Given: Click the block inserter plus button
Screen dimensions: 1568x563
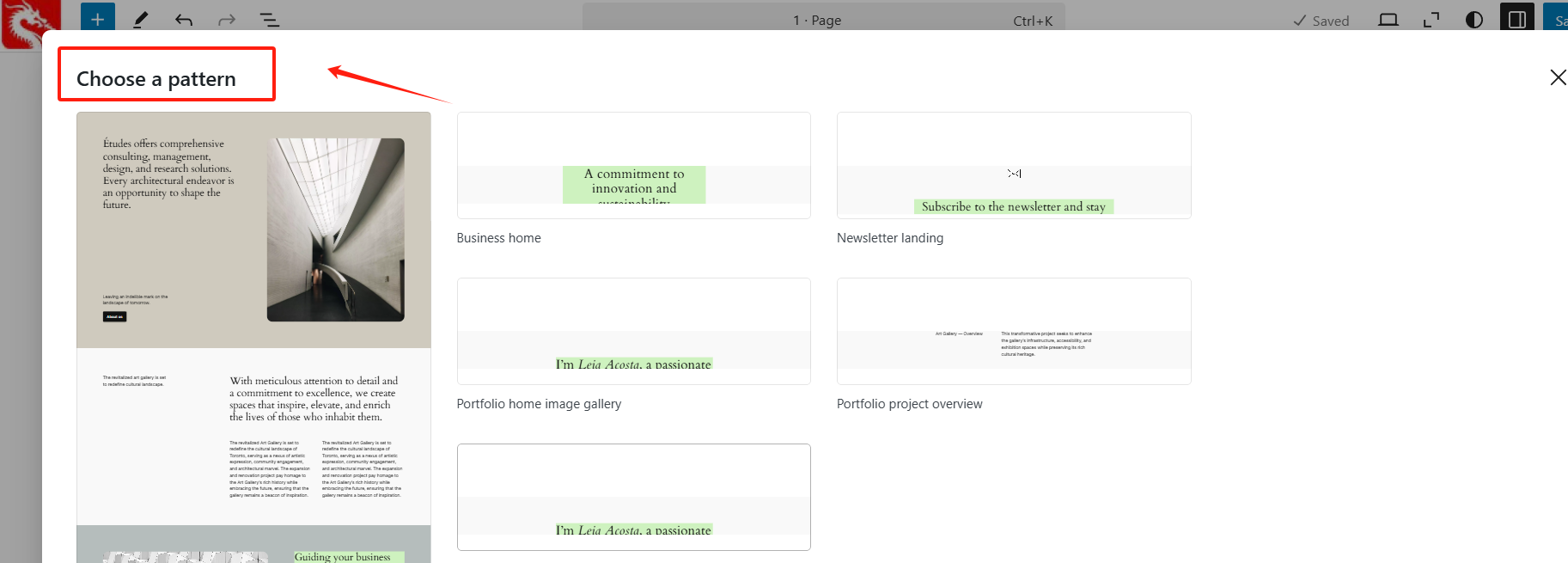Looking at the screenshot, I should pyautogui.click(x=97, y=19).
